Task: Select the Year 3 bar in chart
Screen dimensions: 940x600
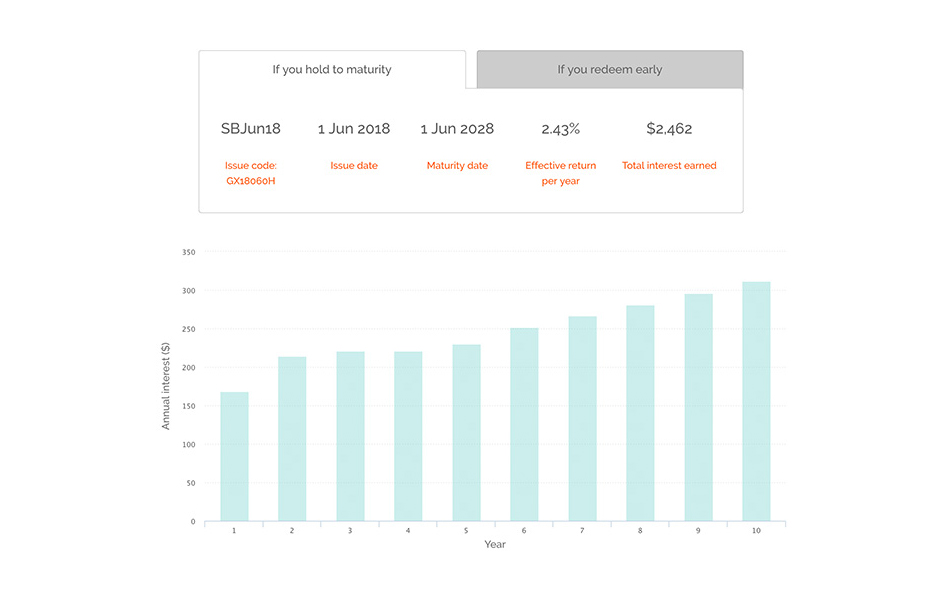Action: (350, 436)
